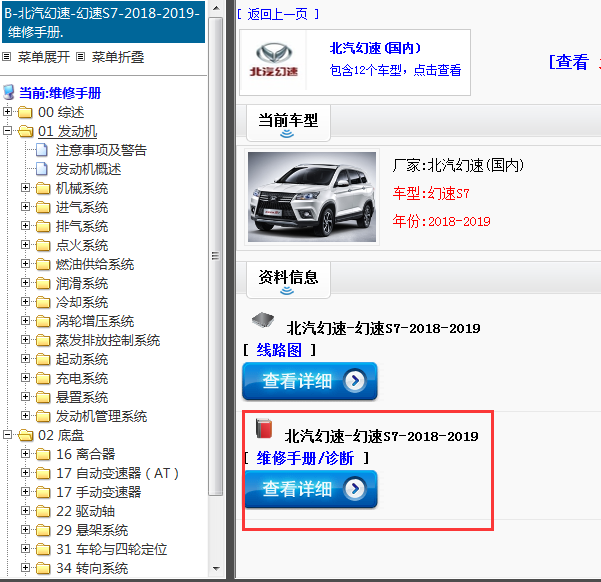Expand the 机械系统 node
Viewport: 601px width, 582px height.
(25, 187)
